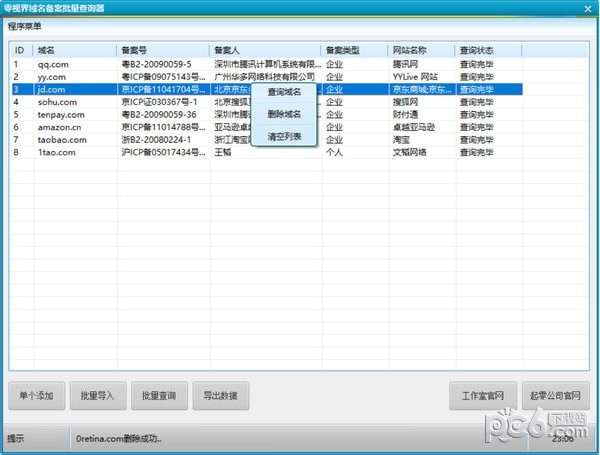600x455 pixels.
Task: Click the 广州华多网络科技有限公司 cell
Action: [265, 77]
